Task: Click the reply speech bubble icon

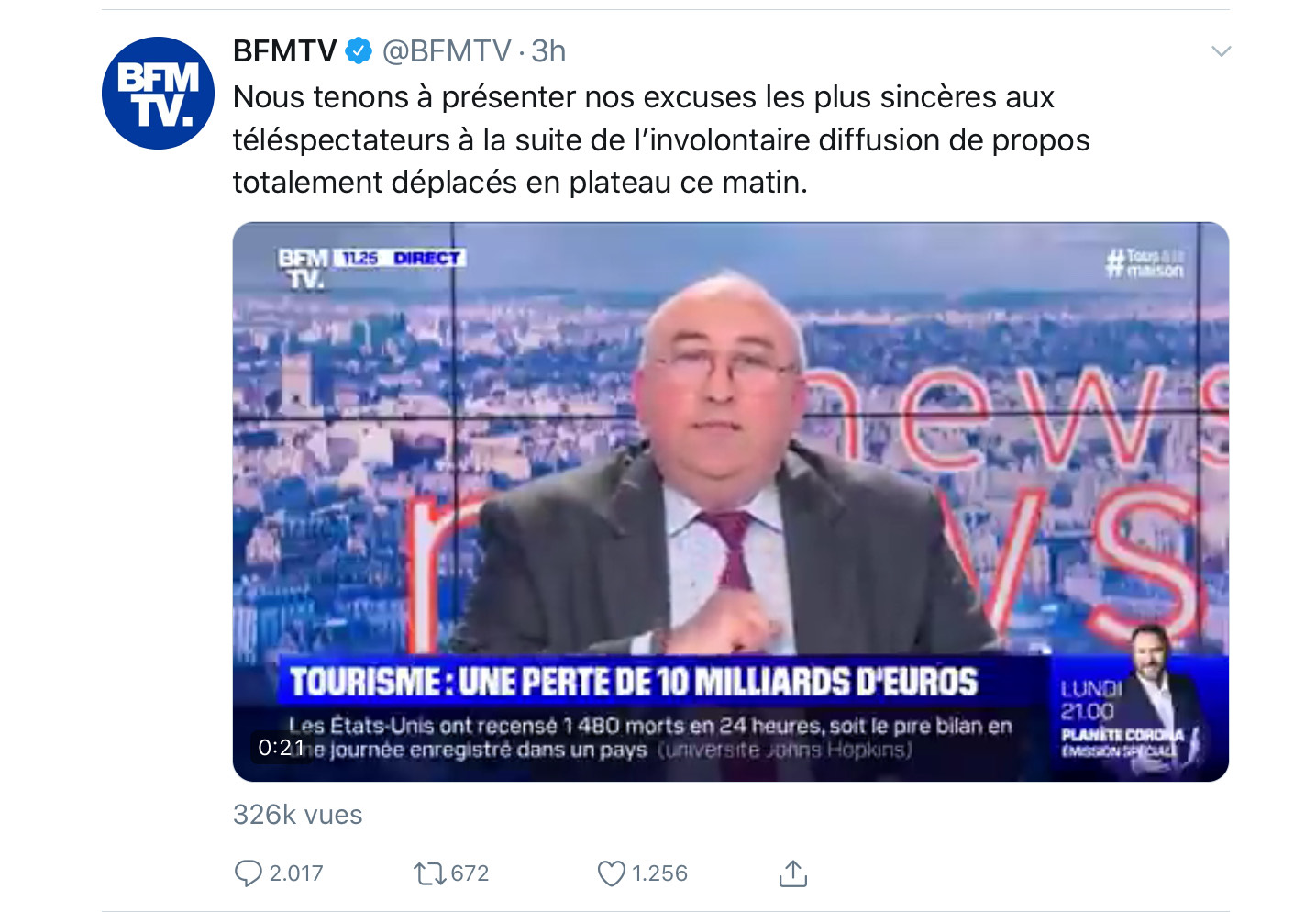Action: [x=248, y=873]
